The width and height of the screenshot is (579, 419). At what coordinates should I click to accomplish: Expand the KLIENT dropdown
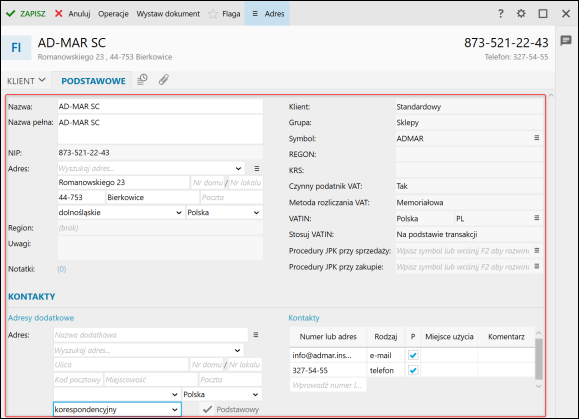(26, 80)
